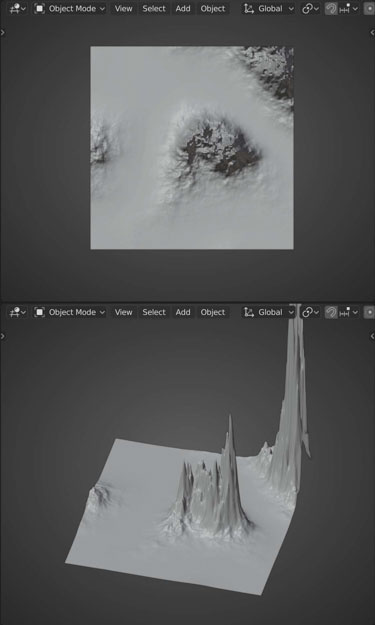This screenshot has height=625, width=375.
Task: Open the editor type selector in top viewport
Action: click(17, 8)
